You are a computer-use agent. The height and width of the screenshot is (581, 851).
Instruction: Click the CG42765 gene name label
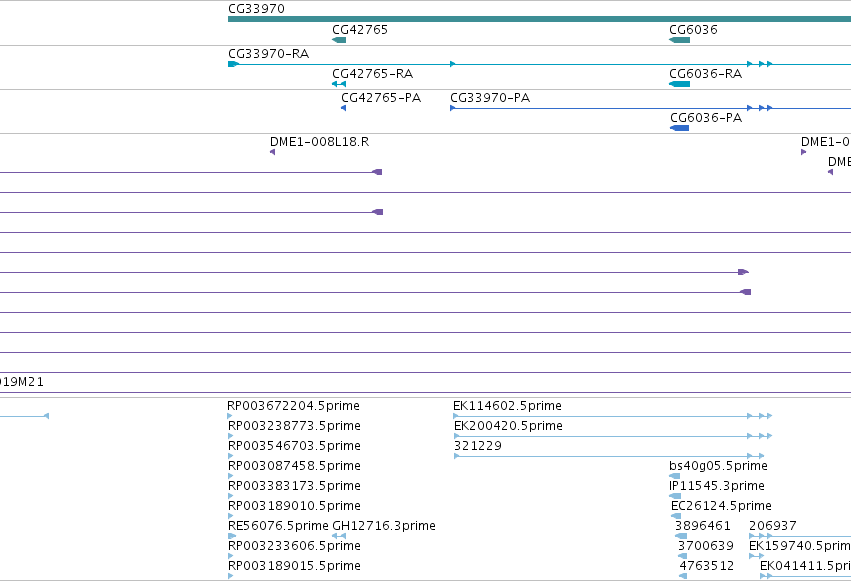pos(360,30)
